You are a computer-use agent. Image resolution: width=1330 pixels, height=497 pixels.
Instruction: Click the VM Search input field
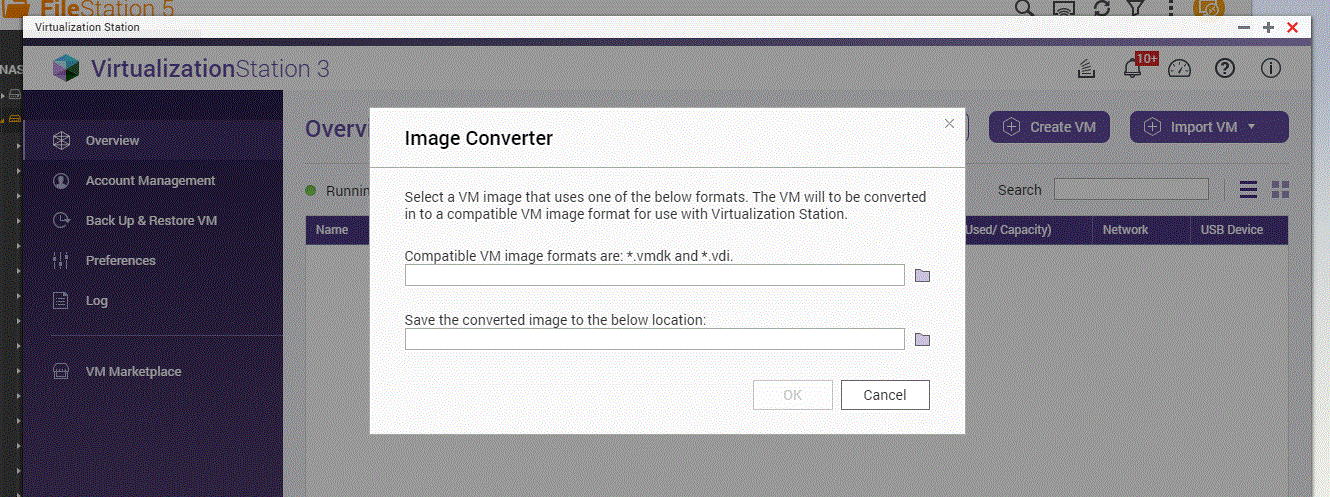(1131, 190)
